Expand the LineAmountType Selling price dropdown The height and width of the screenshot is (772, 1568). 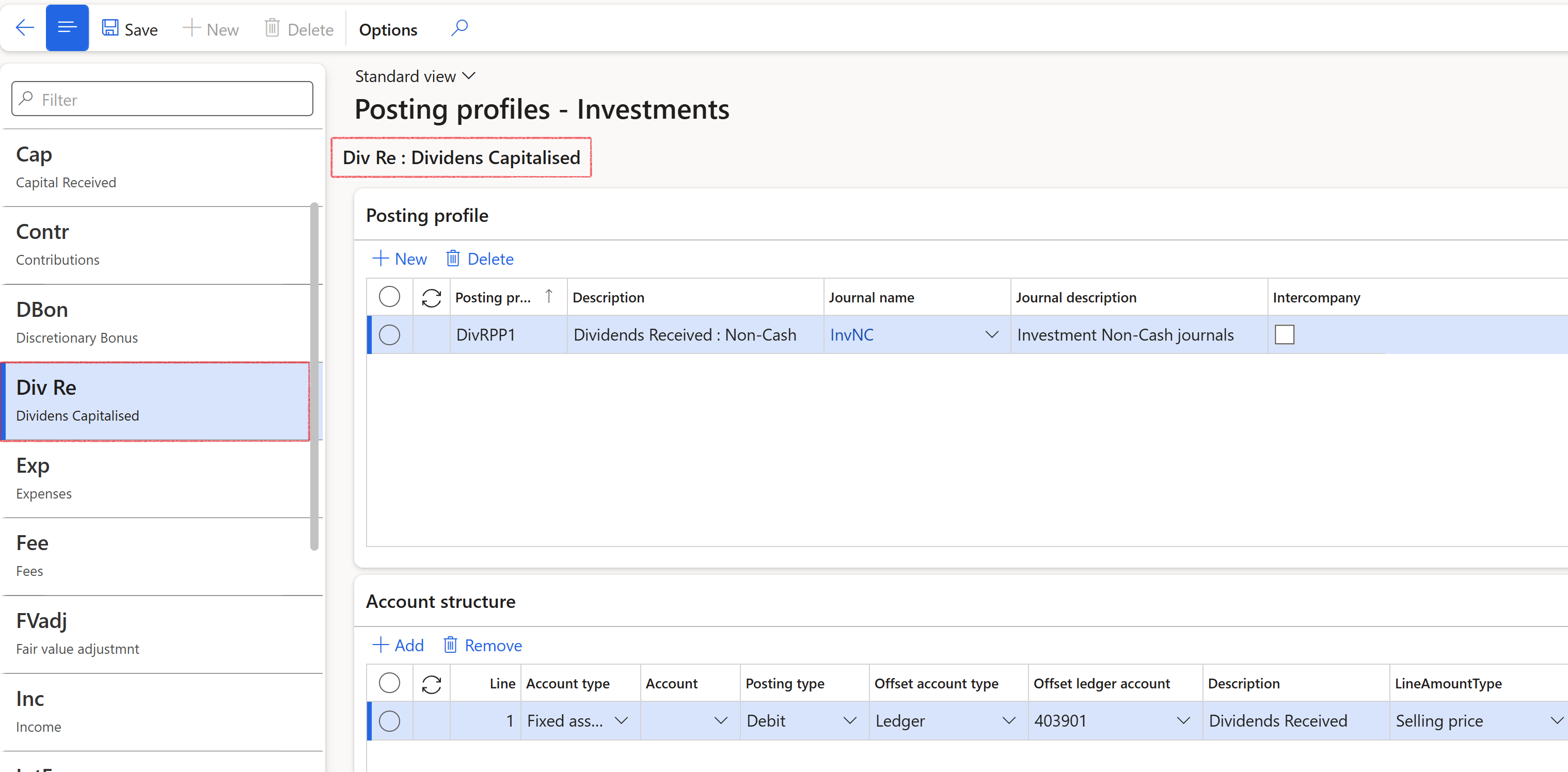pos(1557,720)
